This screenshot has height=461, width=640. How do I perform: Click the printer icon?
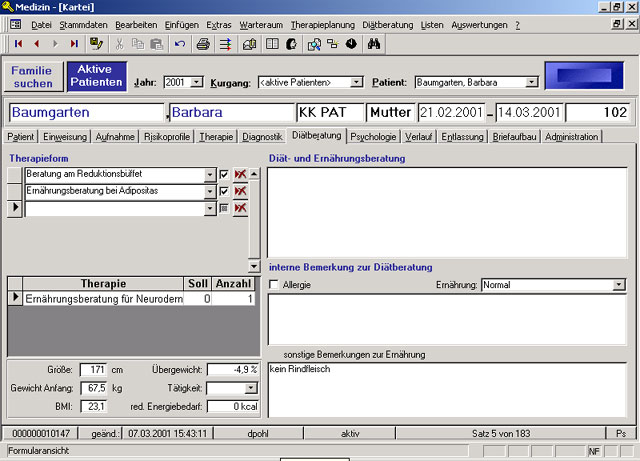pos(203,44)
